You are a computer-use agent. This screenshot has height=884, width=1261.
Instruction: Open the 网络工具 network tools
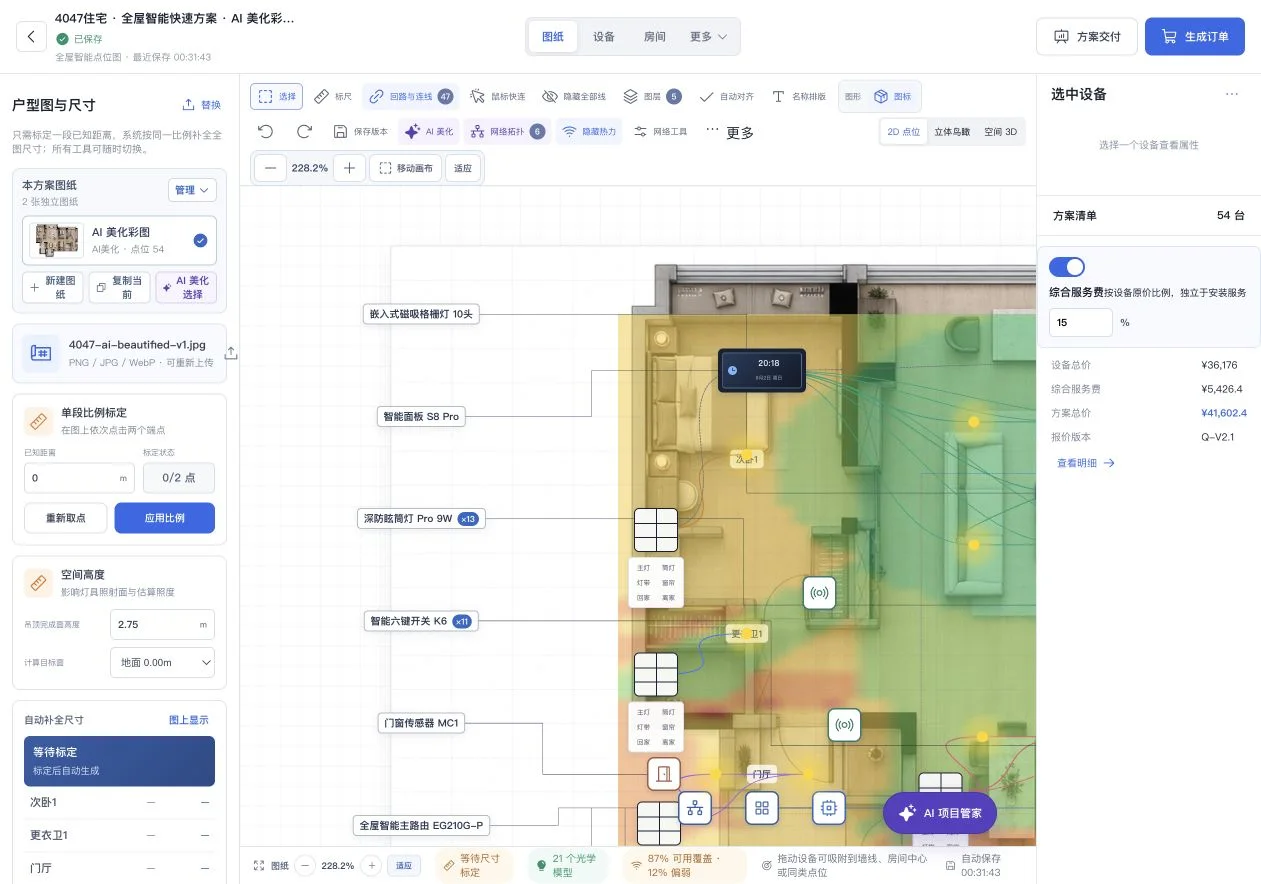(x=661, y=131)
